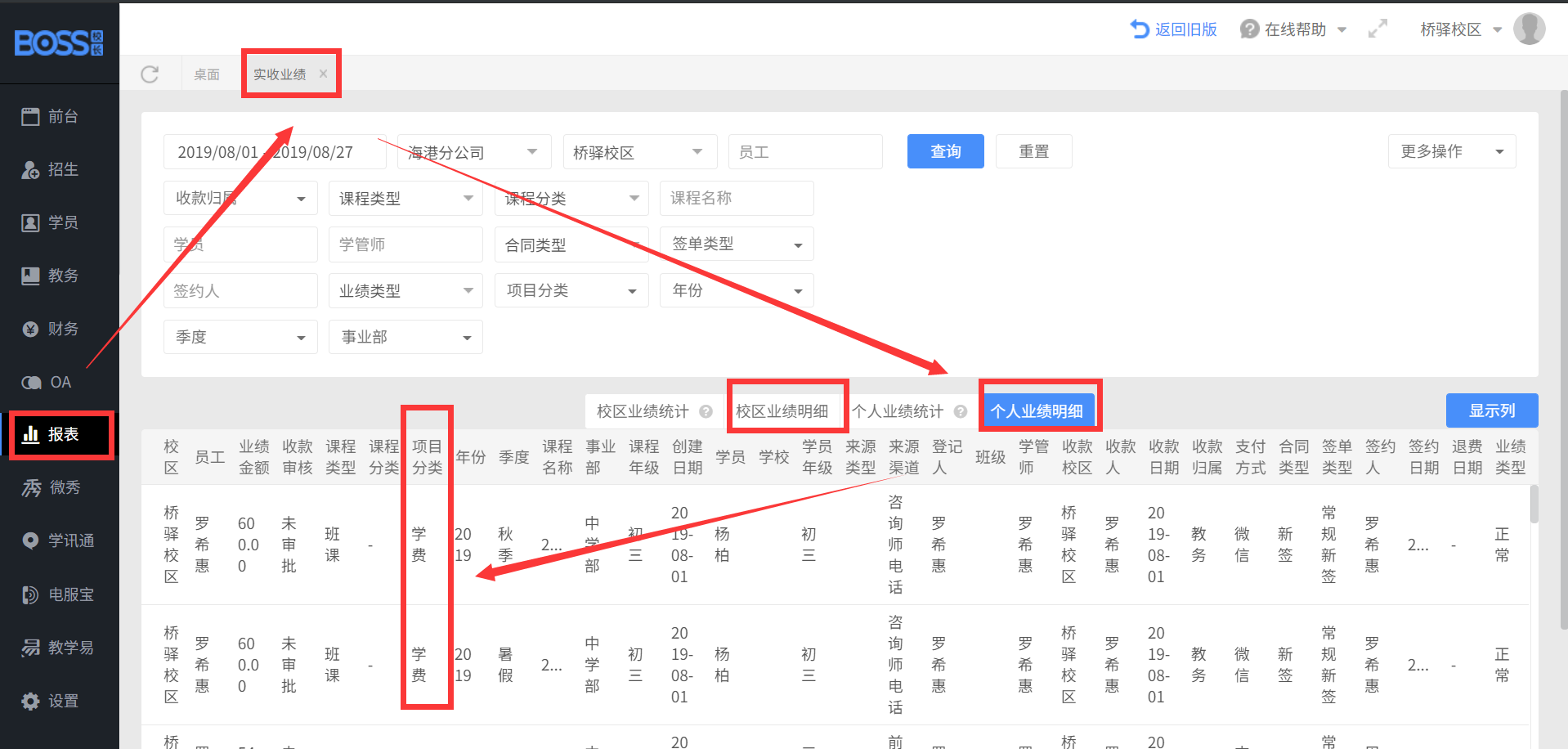The image size is (1568, 749).
Task: Open the 学员 sidebar menu
Action: 60,222
